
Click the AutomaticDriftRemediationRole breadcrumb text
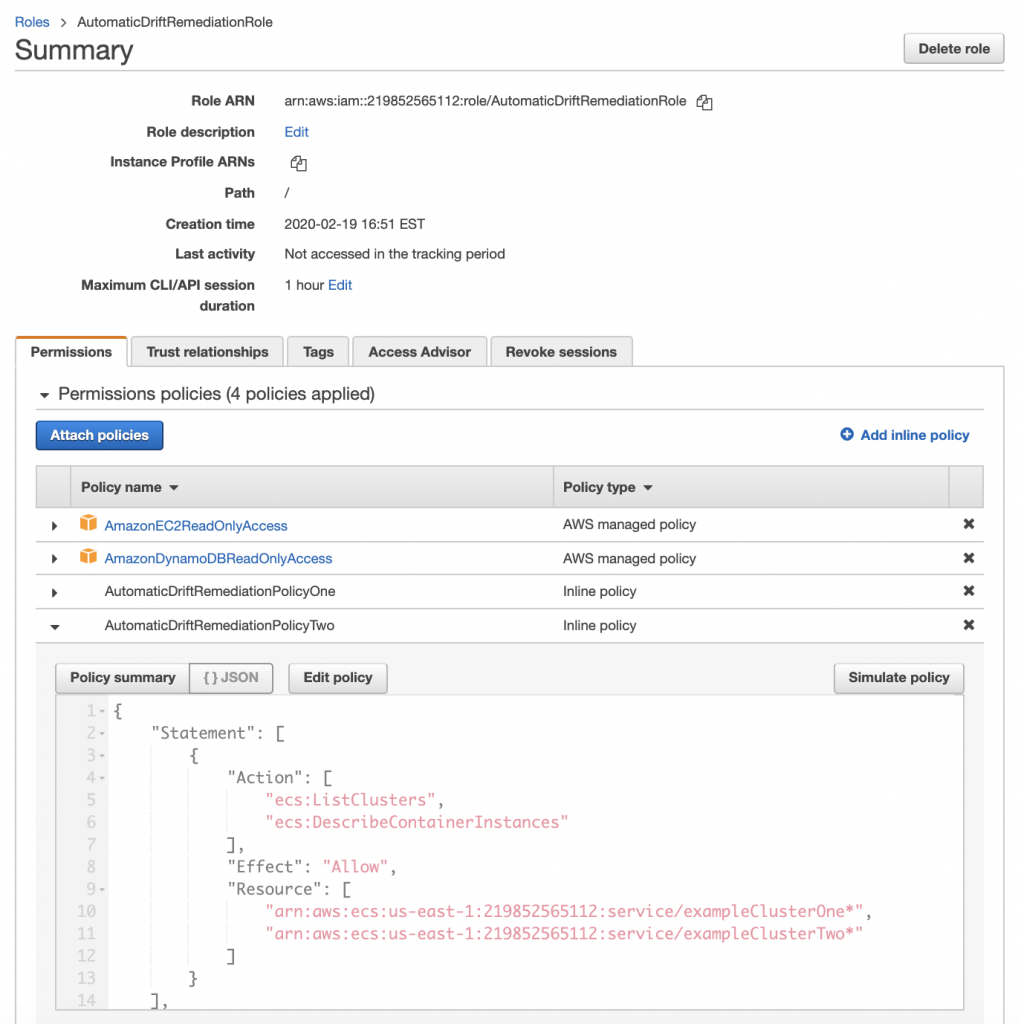tap(175, 22)
